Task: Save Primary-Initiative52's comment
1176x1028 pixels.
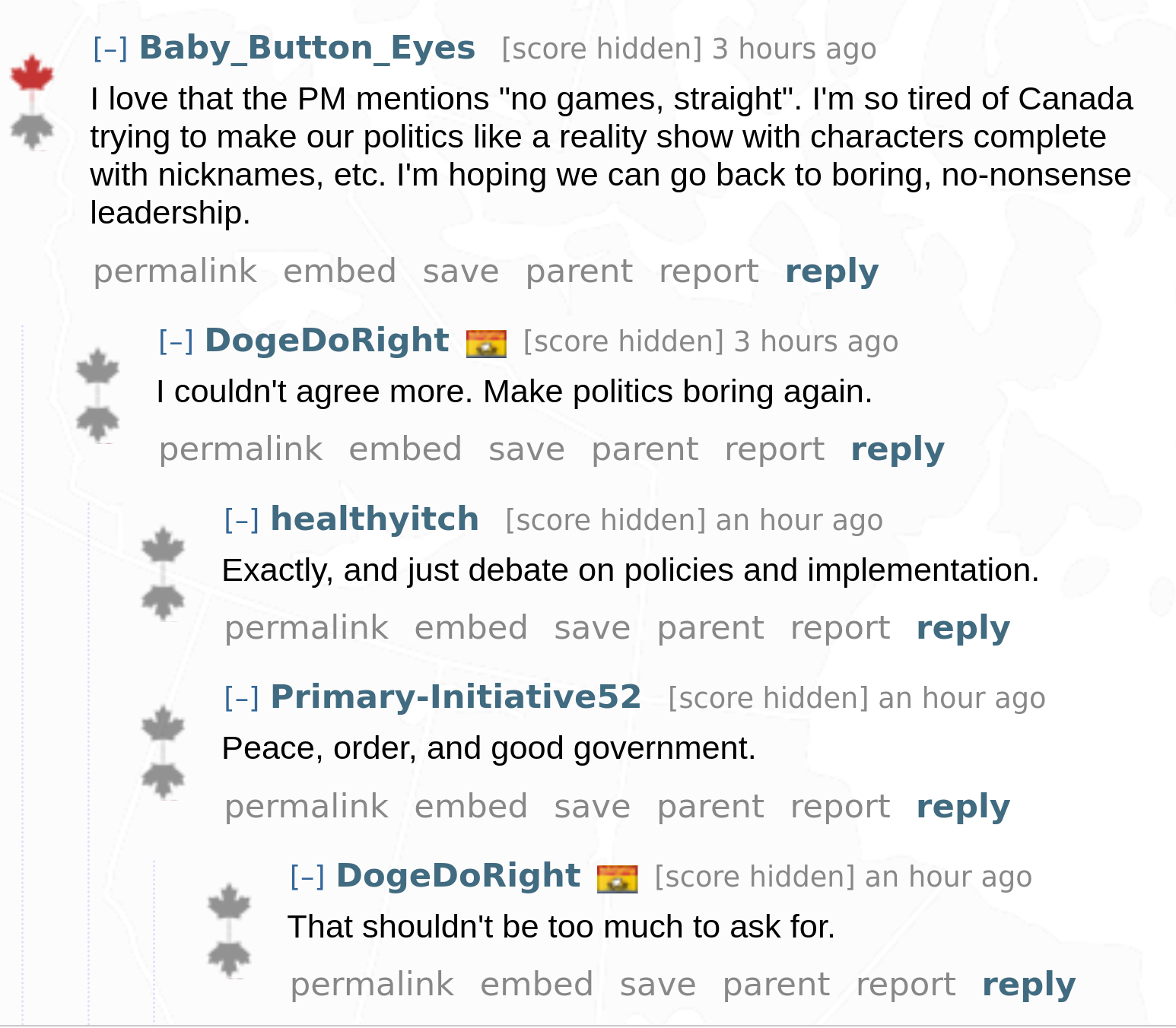Action: click(592, 807)
